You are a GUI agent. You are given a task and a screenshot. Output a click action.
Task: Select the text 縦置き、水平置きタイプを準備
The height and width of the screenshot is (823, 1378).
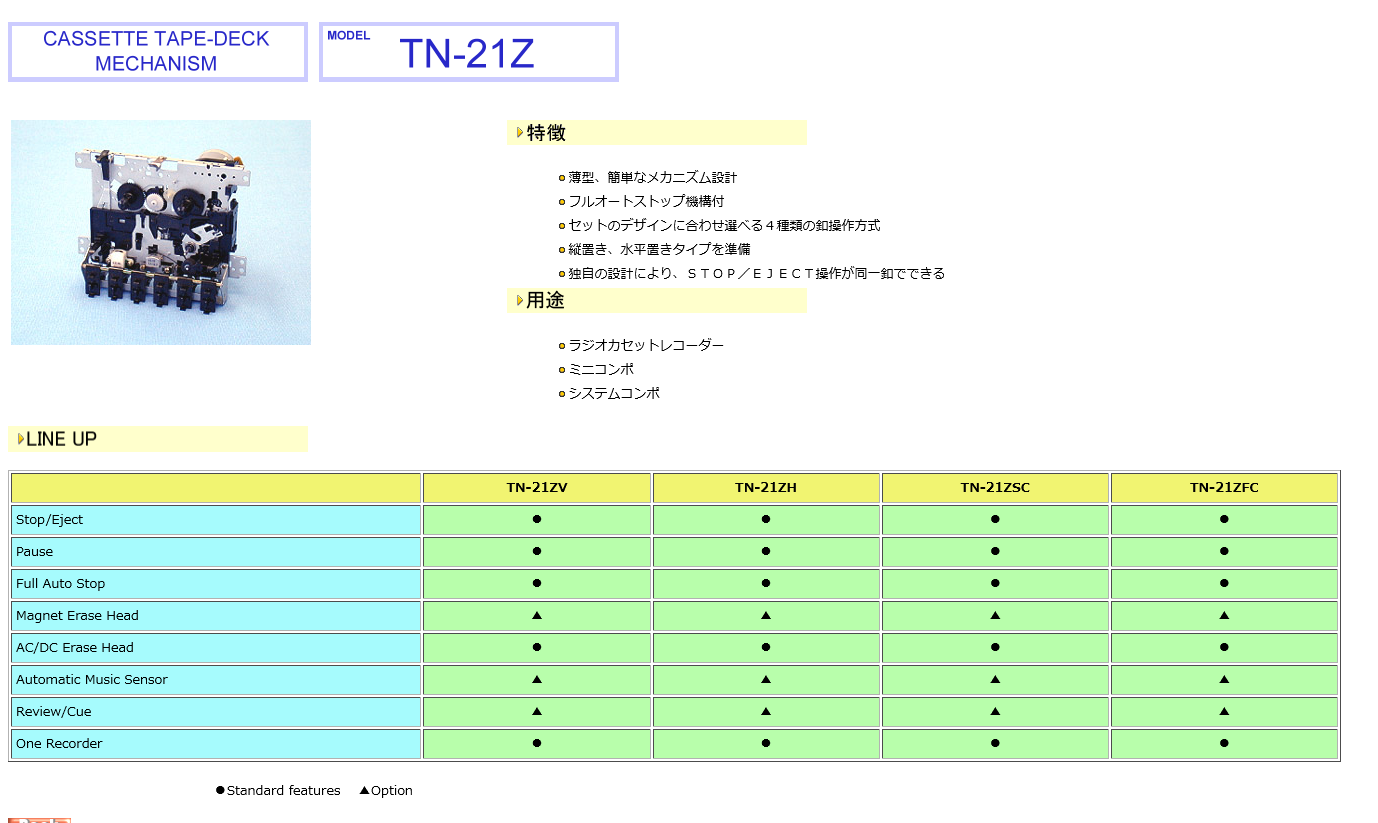(660, 249)
